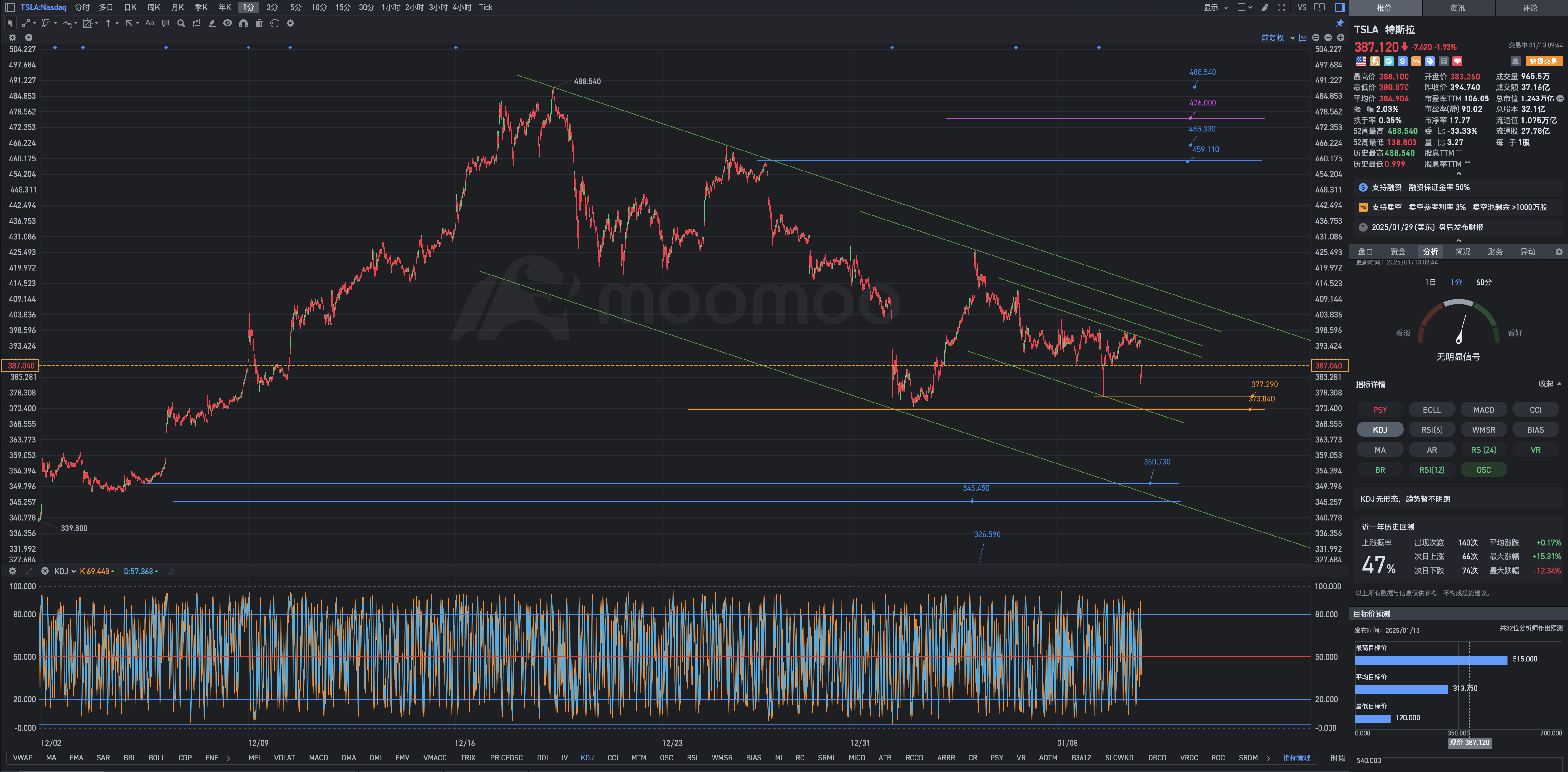Viewport: 1568px width, 772px height.
Task: Close the KDJ indicator pane
Action: tap(44, 571)
